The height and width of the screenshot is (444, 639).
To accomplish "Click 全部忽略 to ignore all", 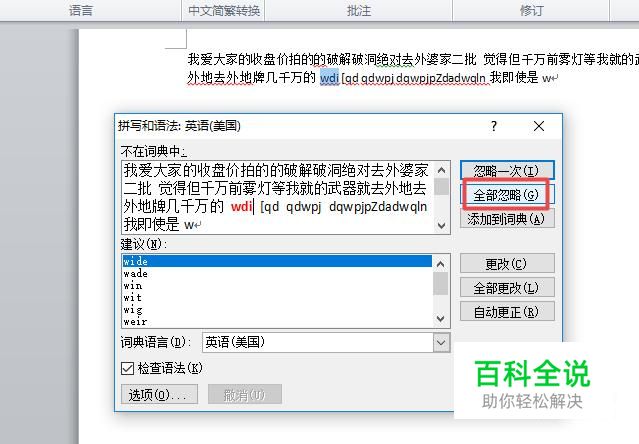I will [x=507, y=195].
